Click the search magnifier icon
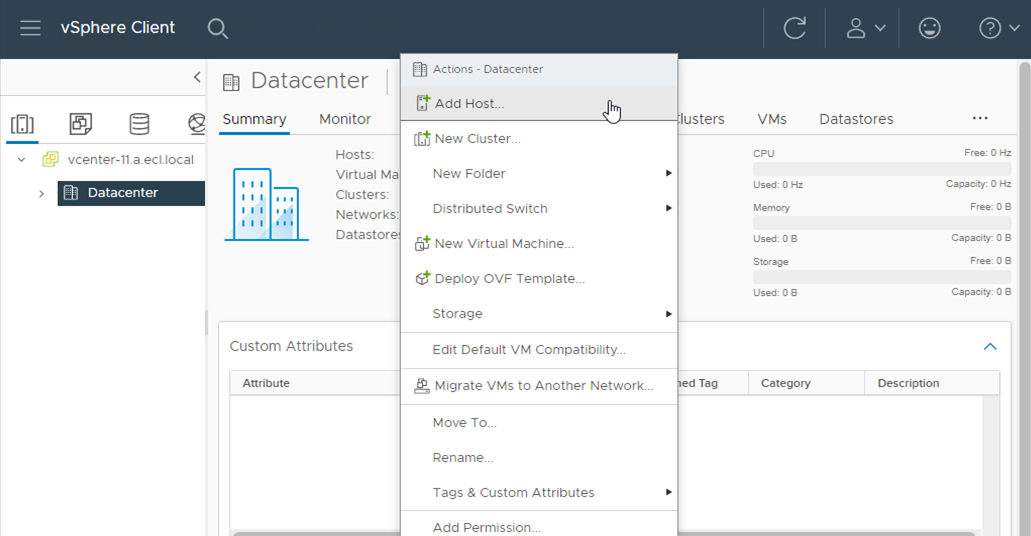Image resolution: width=1031 pixels, height=536 pixels. (x=218, y=28)
